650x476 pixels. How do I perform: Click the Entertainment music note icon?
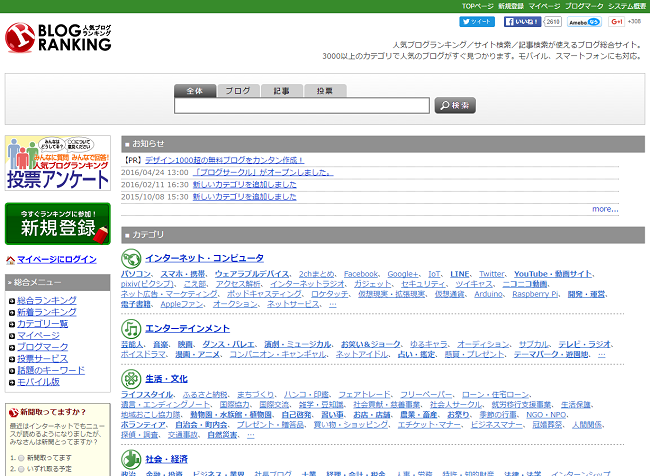(131, 329)
